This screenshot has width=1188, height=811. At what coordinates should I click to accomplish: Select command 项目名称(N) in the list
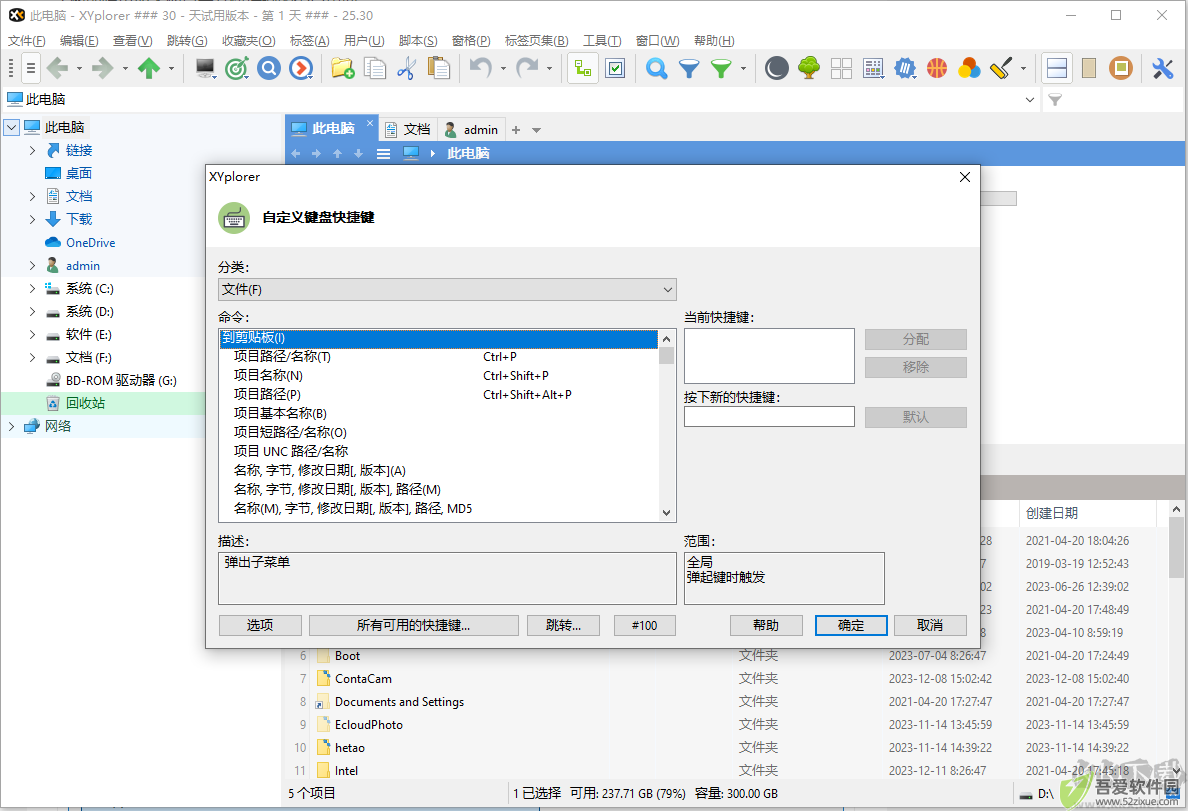point(439,376)
